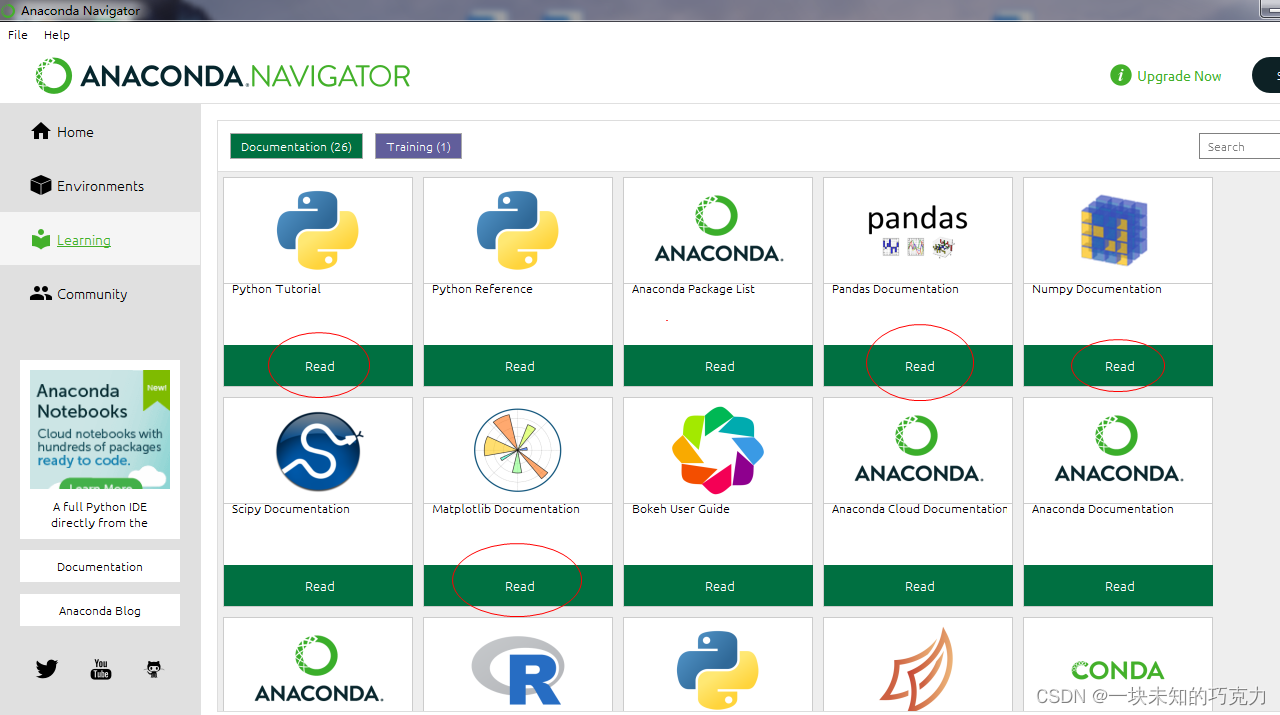Viewport: 1280px width, 715px height.
Task: Click the Anaconda Documentation logo thumbnail
Action: (x=1118, y=449)
